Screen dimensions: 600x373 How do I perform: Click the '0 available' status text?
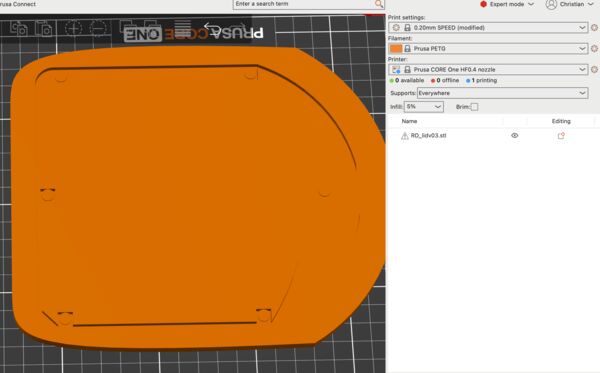click(x=409, y=80)
